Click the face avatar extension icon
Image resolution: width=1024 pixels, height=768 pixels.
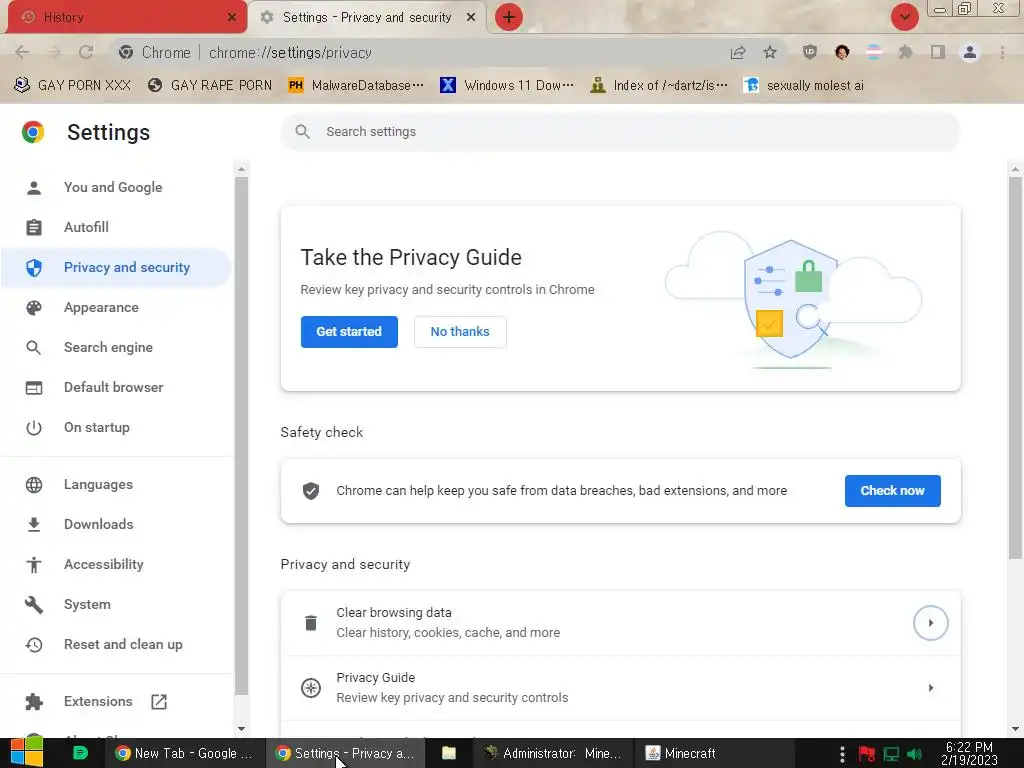tap(842, 52)
